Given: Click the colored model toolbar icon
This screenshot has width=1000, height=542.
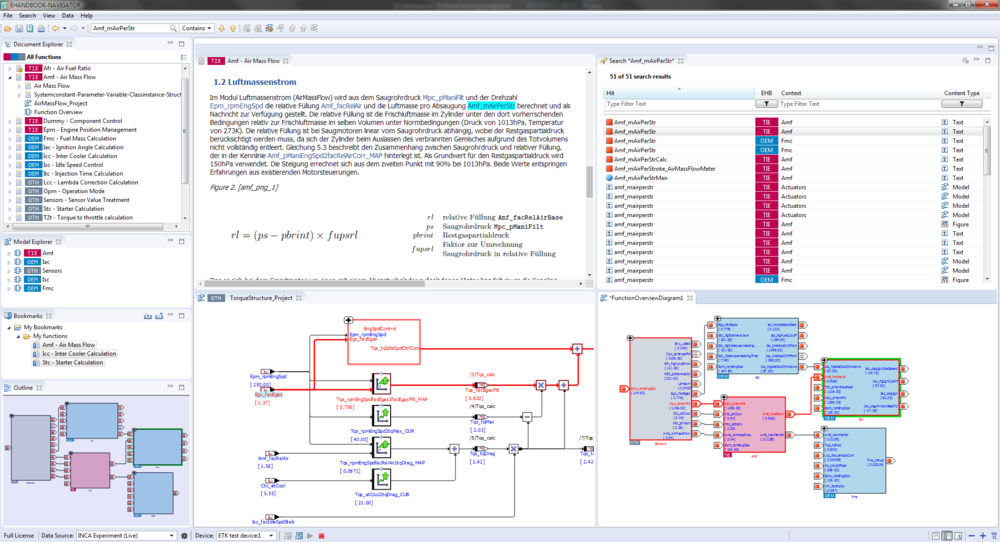Looking at the screenshot, I should point(269,28).
